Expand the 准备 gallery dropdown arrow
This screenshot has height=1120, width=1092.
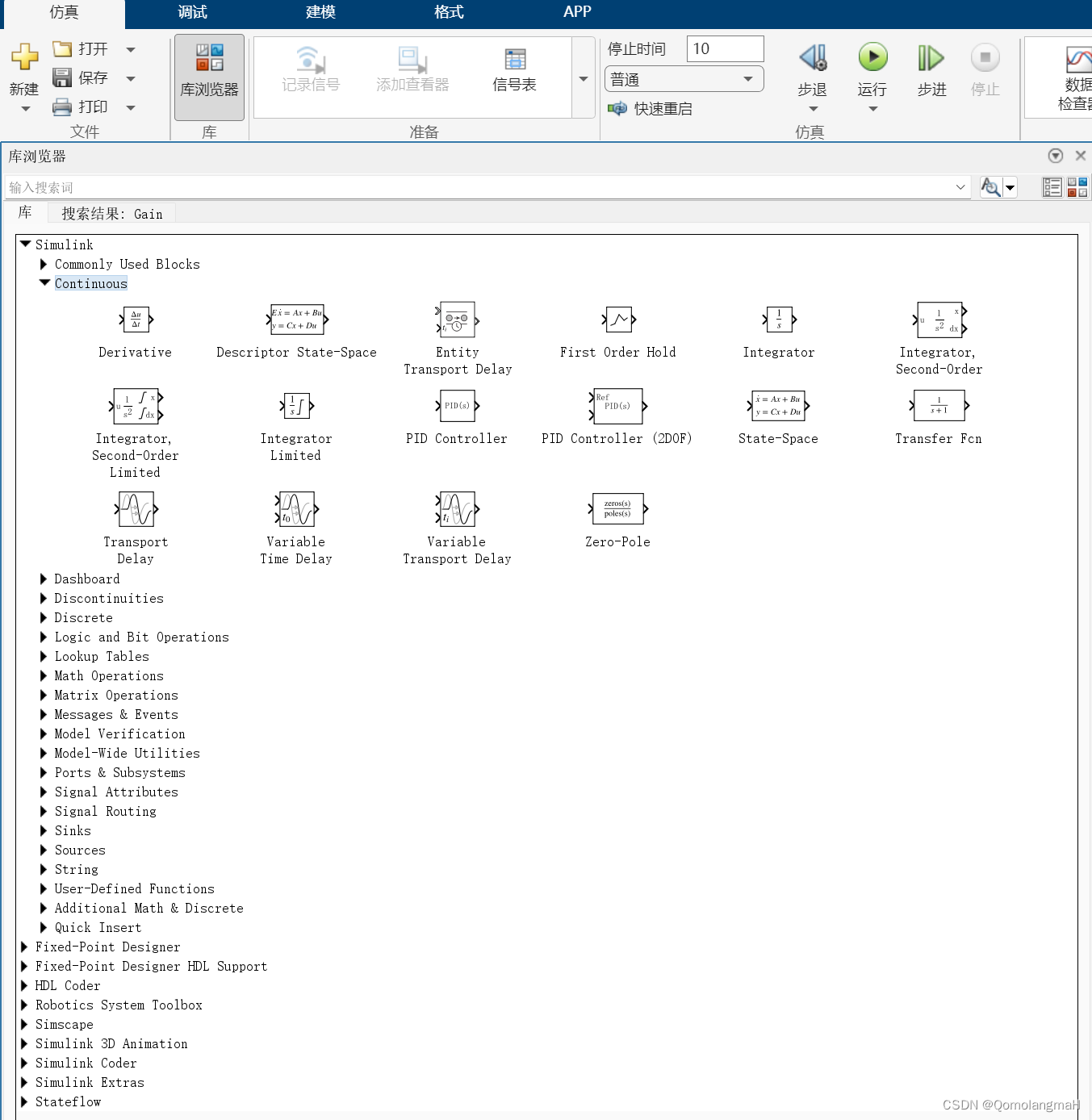click(x=584, y=79)
